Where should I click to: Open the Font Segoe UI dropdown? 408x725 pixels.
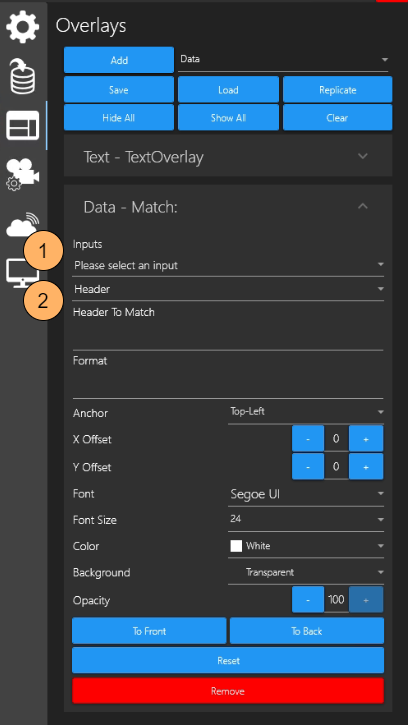[306, 494]
